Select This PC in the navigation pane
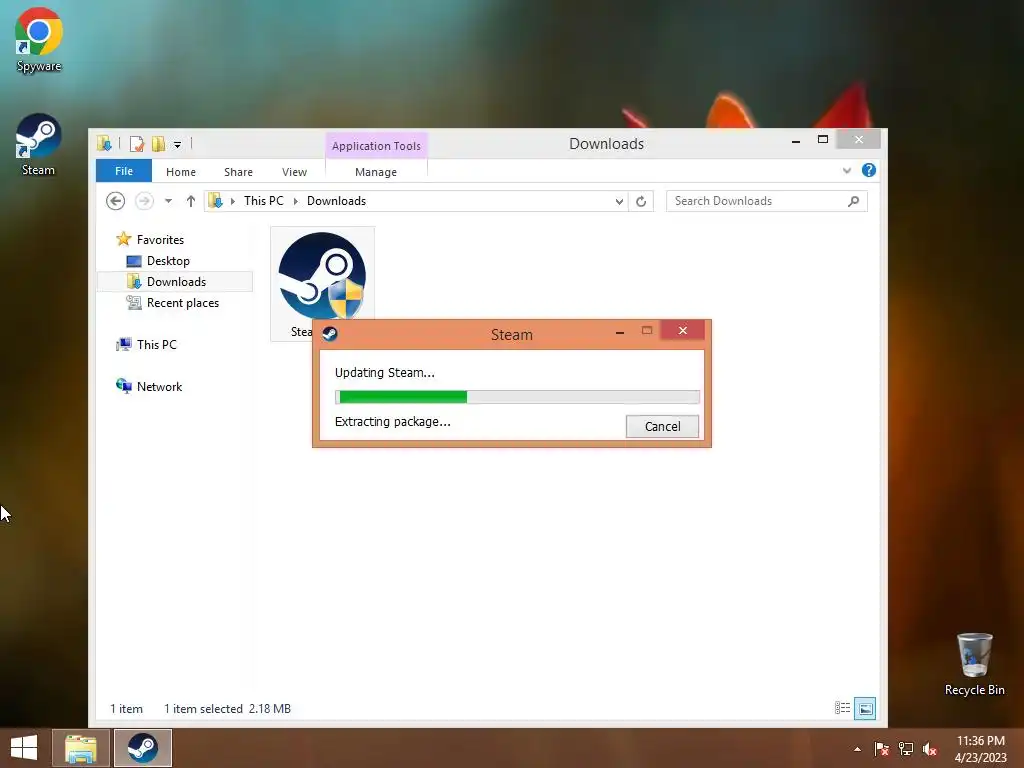Screen dimensions: 1024x768 (156, 345)
